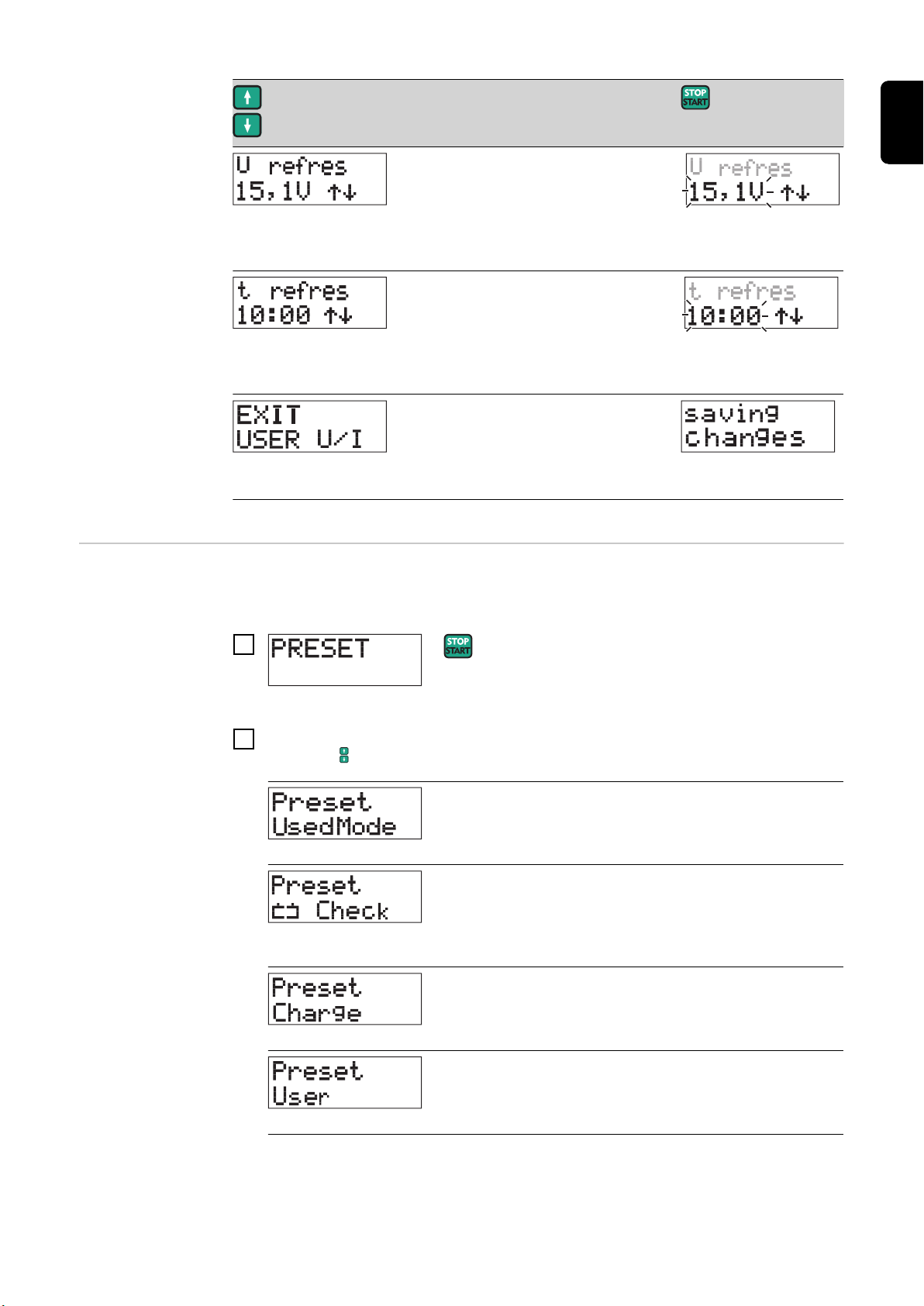This screenshot has height=1306, width=924.
Task: Select the Preset Check display with battery symbol
Action: pyautogui.click(x=345, y=897)
